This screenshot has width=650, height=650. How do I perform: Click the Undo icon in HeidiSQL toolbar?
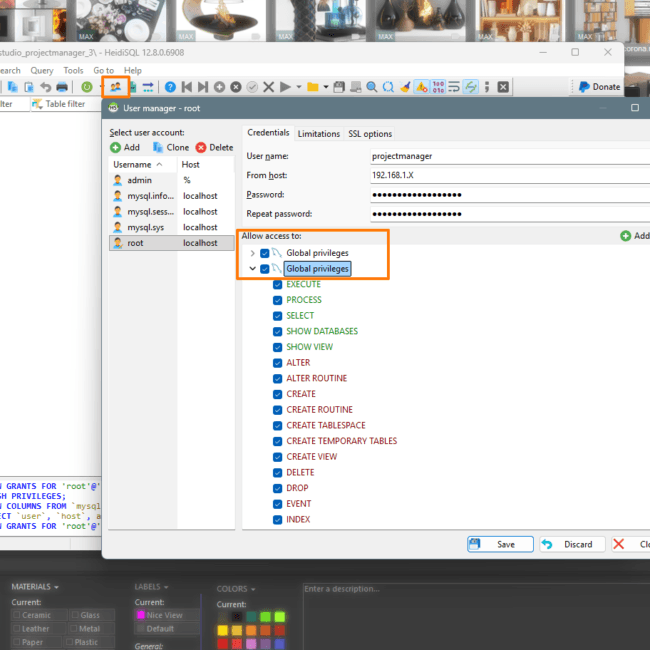[x=45, y=87]
